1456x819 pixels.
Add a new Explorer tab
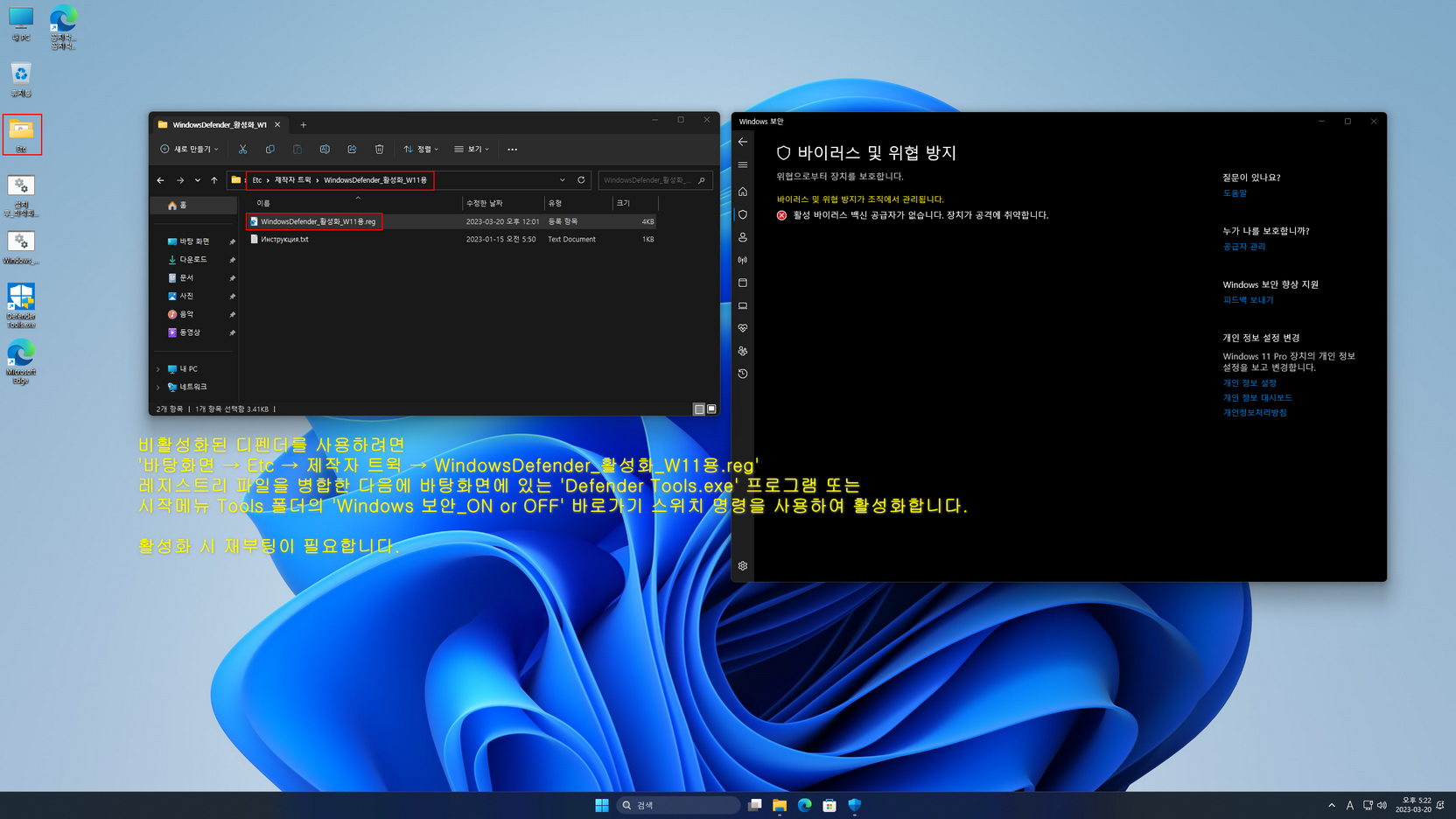click(x=304, y=125)
